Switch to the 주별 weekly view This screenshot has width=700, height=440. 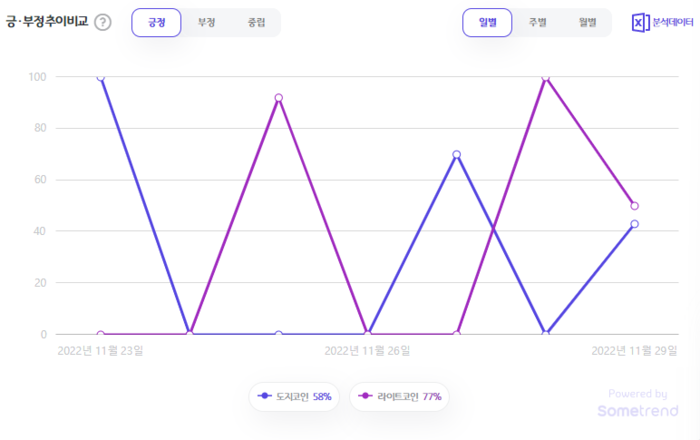[x=538, y=22]
